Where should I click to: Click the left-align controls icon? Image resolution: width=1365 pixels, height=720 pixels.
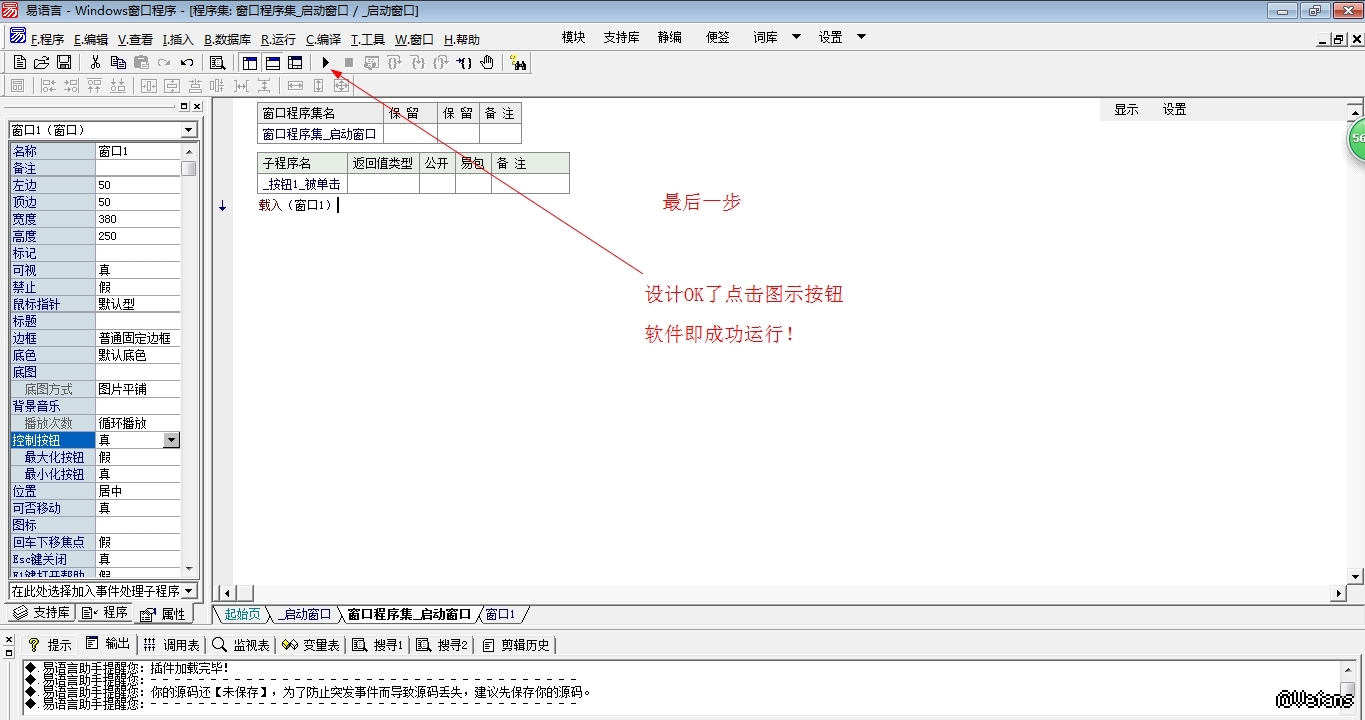47,85
